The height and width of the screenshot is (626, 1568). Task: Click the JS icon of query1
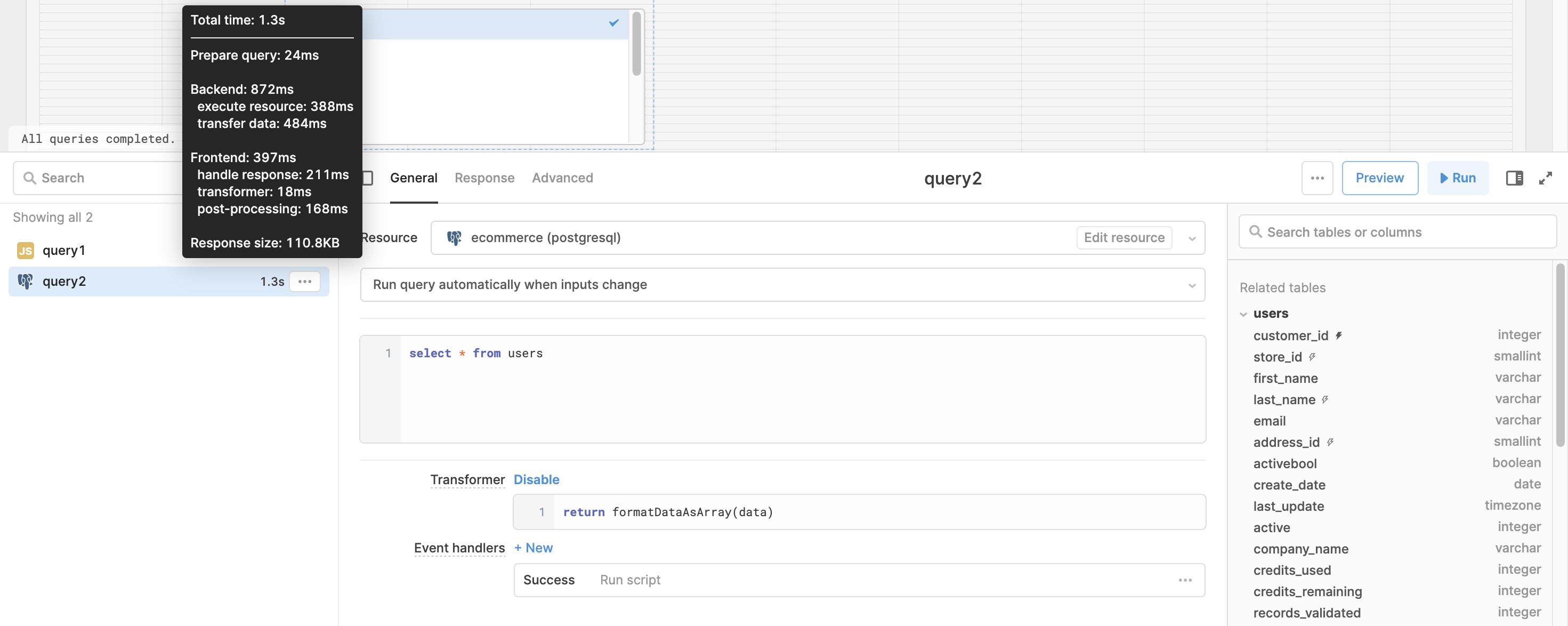point(26,250)
